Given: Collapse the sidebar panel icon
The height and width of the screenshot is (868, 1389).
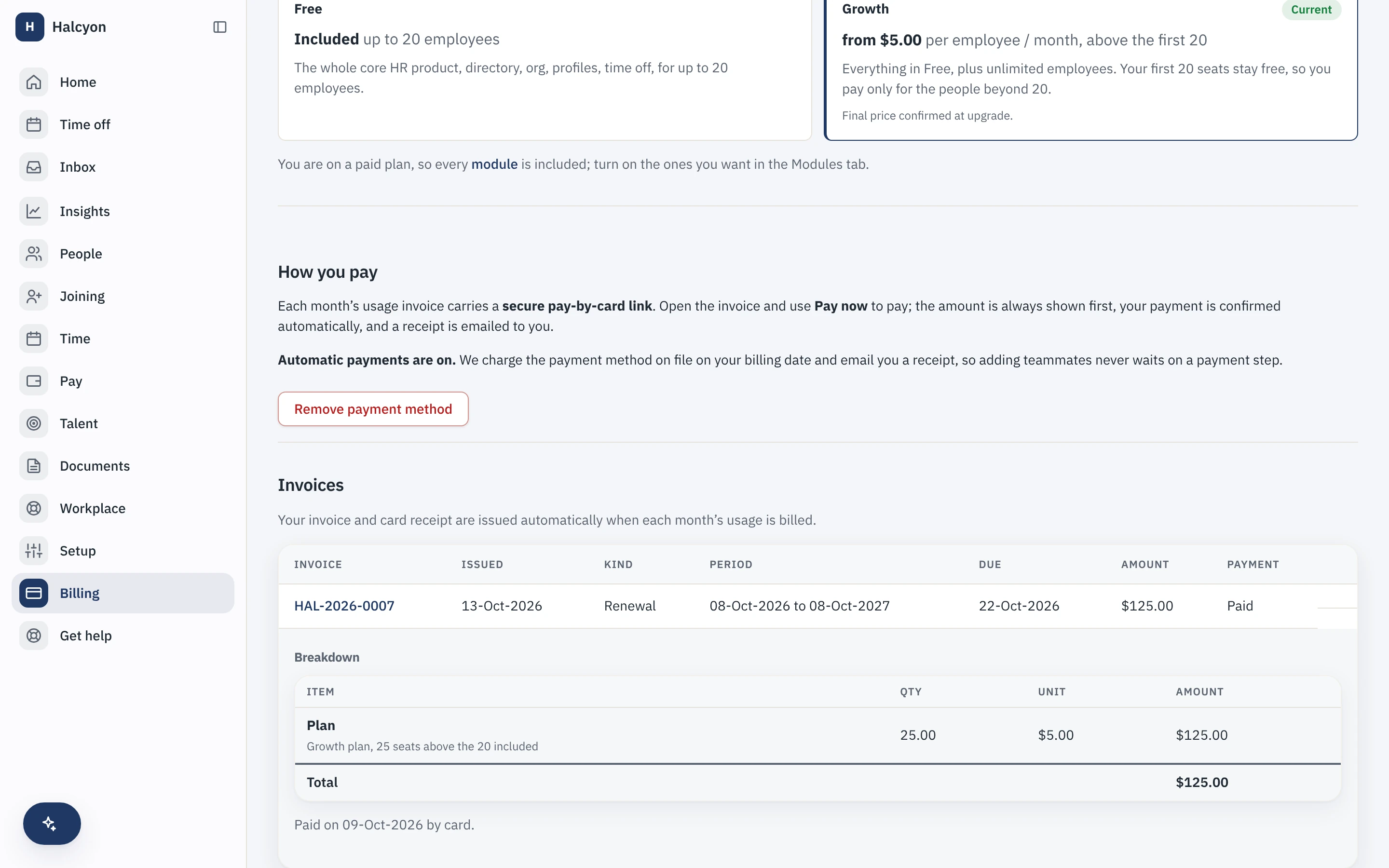Looking at the screenshot, I should click(x=220, y=27).
